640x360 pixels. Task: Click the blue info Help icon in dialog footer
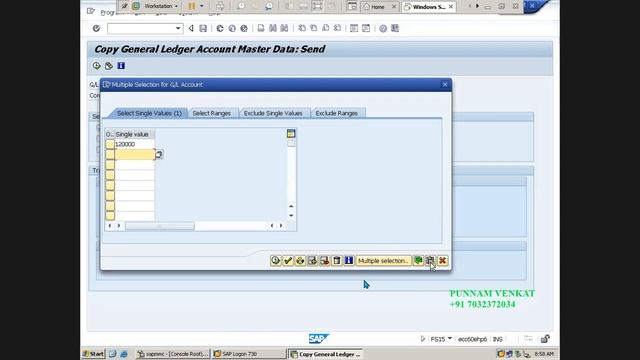(349, 260)
